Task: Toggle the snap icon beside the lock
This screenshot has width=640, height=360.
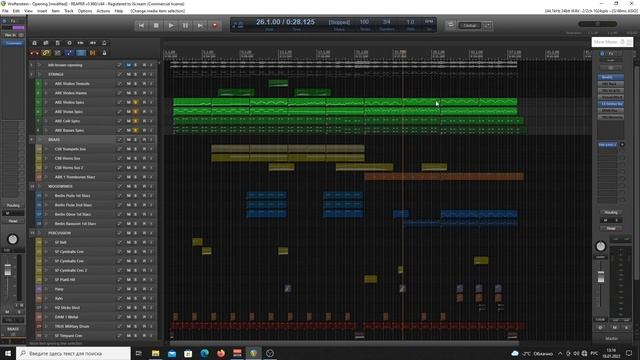Action: click(x=93, y=53)
